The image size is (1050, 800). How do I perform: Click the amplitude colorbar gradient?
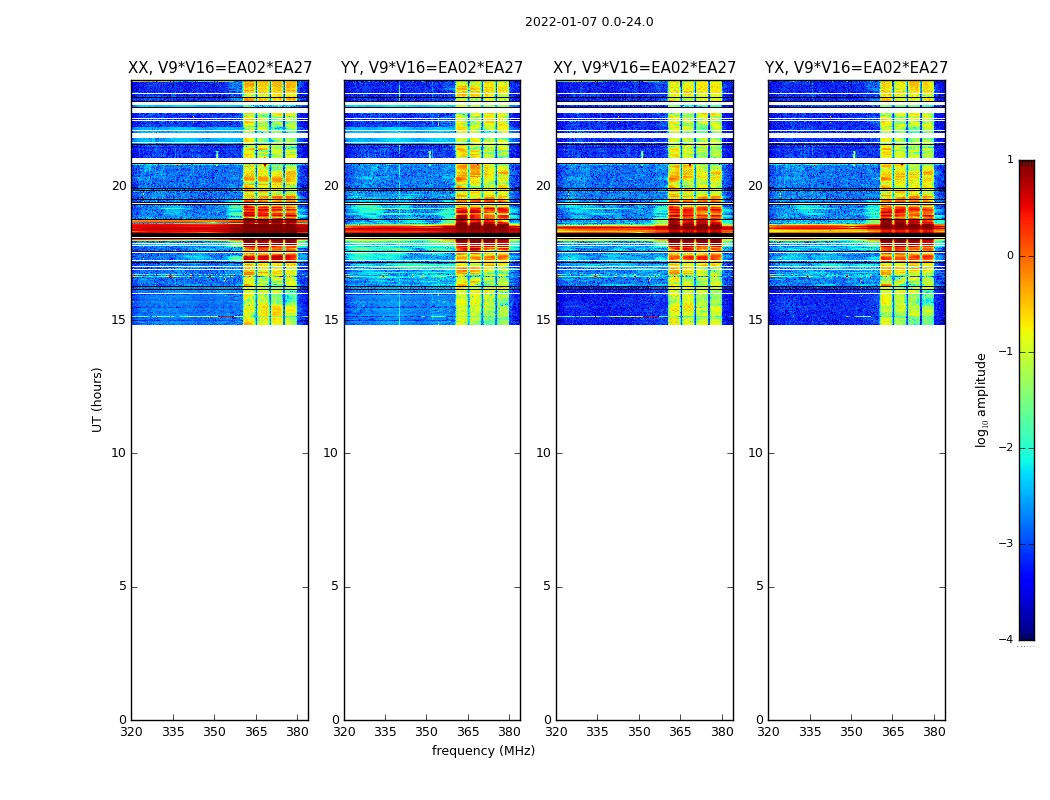(1027, 400)
